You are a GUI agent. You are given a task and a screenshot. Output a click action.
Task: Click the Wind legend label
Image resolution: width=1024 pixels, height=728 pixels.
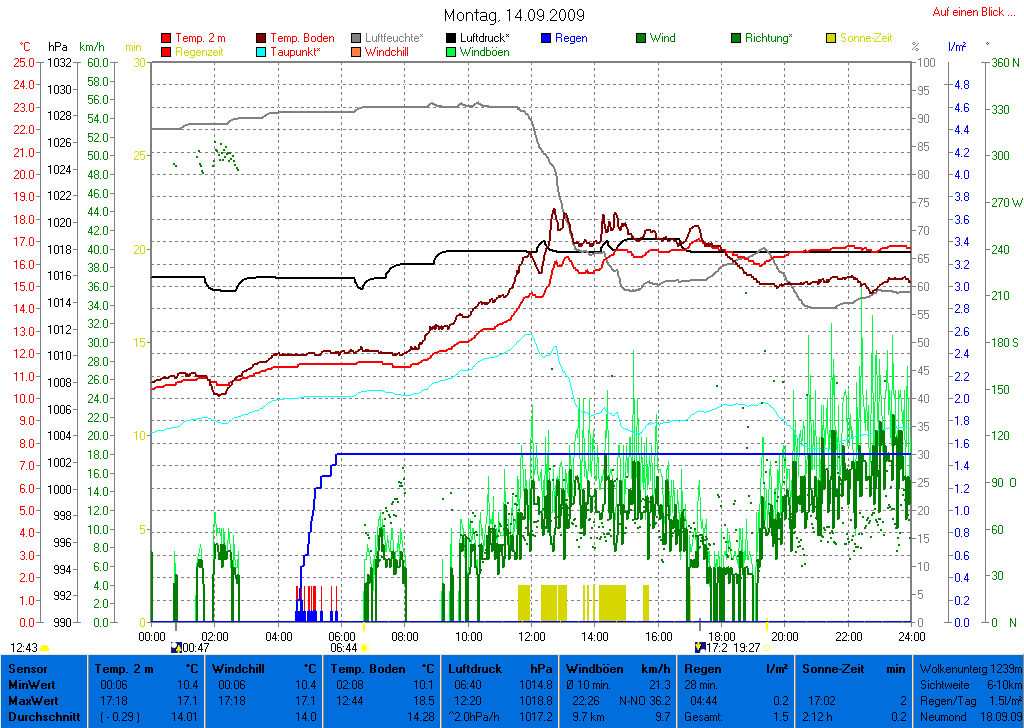pos(662,39)
